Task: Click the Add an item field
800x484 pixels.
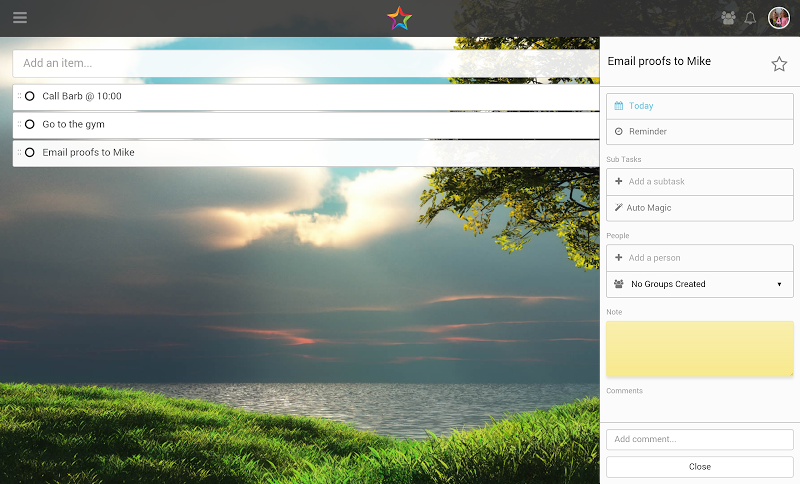Action: (x=306, y=63)
